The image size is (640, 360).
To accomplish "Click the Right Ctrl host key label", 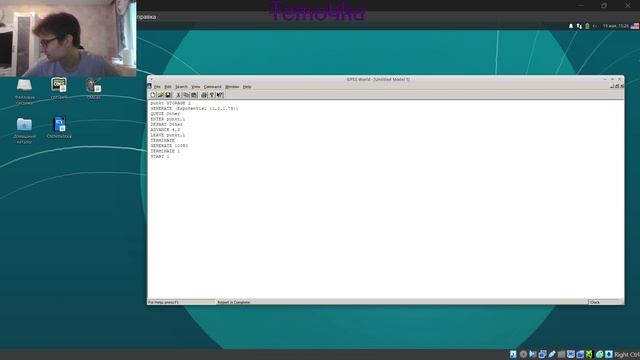I will click(x=627, y=355).
